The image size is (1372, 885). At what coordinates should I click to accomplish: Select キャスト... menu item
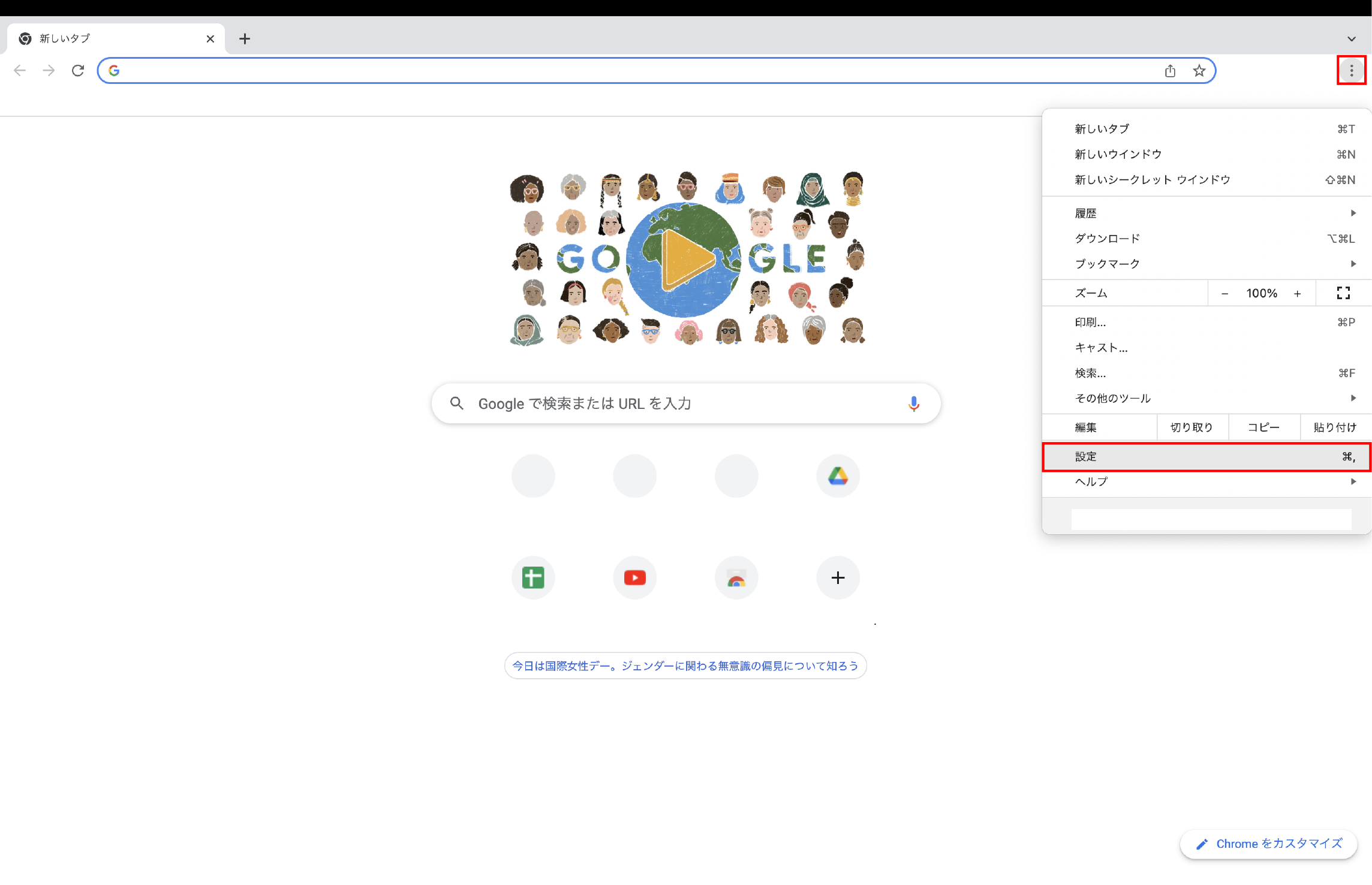coord(1207,348)
